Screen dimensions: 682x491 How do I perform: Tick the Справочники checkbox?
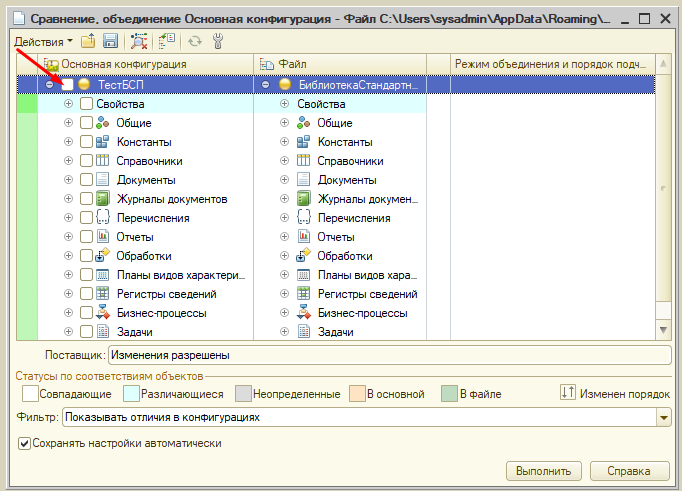[87, 160]
